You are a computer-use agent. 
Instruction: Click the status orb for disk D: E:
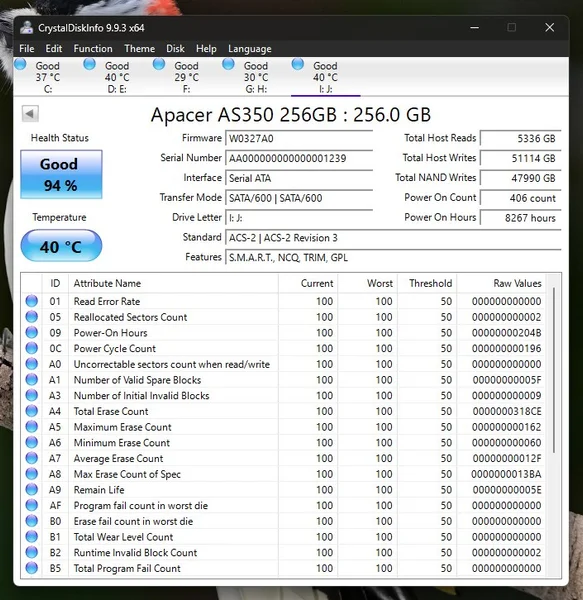click(90, 64)
